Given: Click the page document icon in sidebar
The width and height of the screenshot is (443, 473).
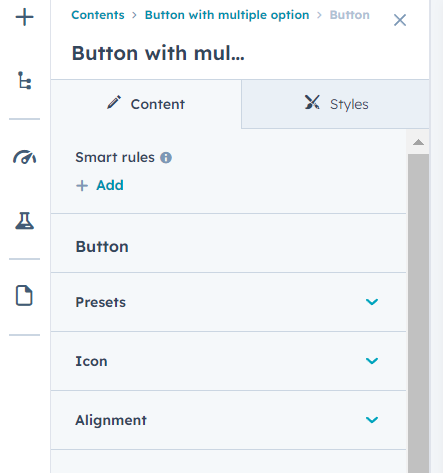Looking at the screenshot, I should point(24,295).
